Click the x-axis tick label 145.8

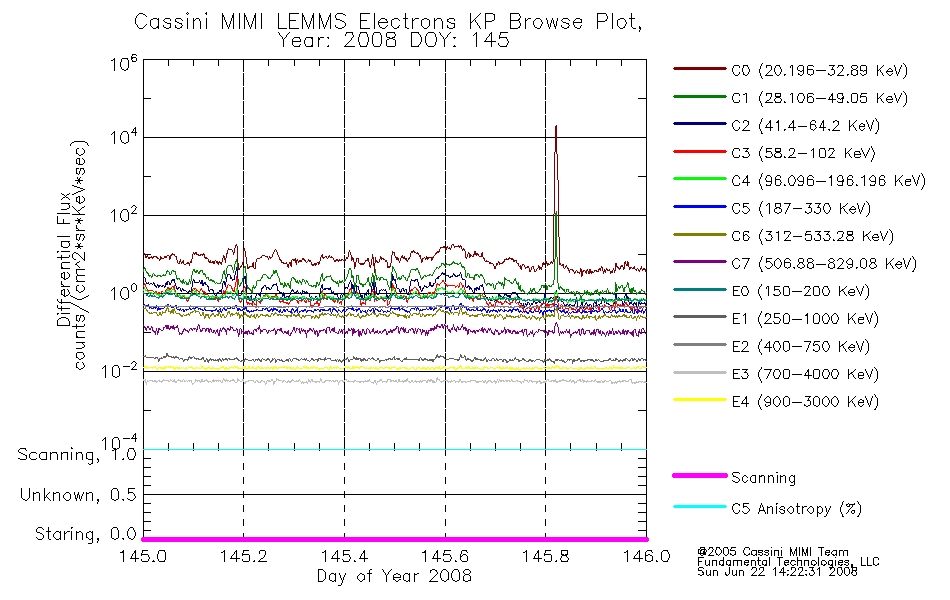(545, 556)
